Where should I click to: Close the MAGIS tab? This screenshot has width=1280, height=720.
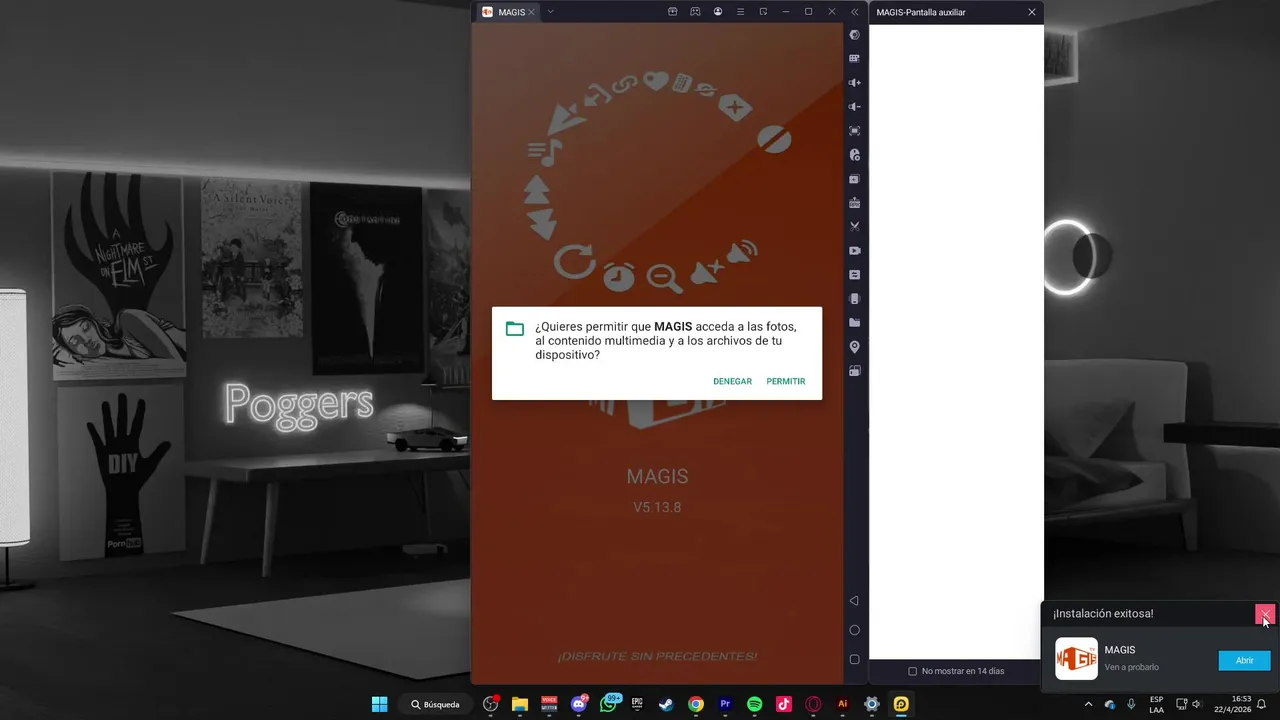coord(532,12)
